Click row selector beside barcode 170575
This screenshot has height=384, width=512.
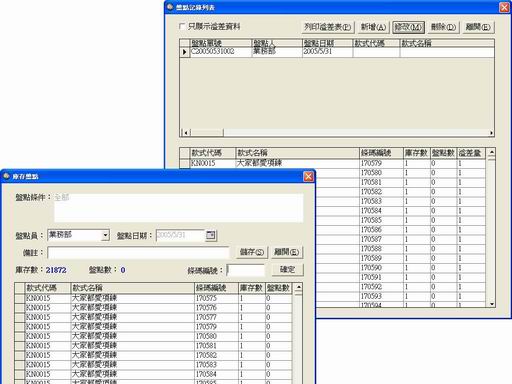click(x=20, y=298)
